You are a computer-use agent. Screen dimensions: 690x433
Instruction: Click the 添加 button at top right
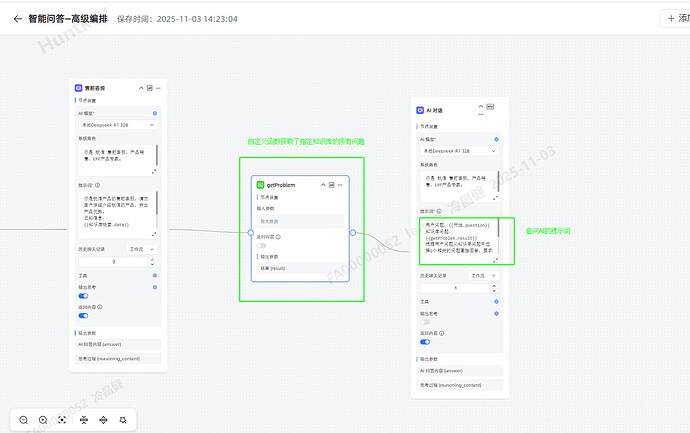676,18
